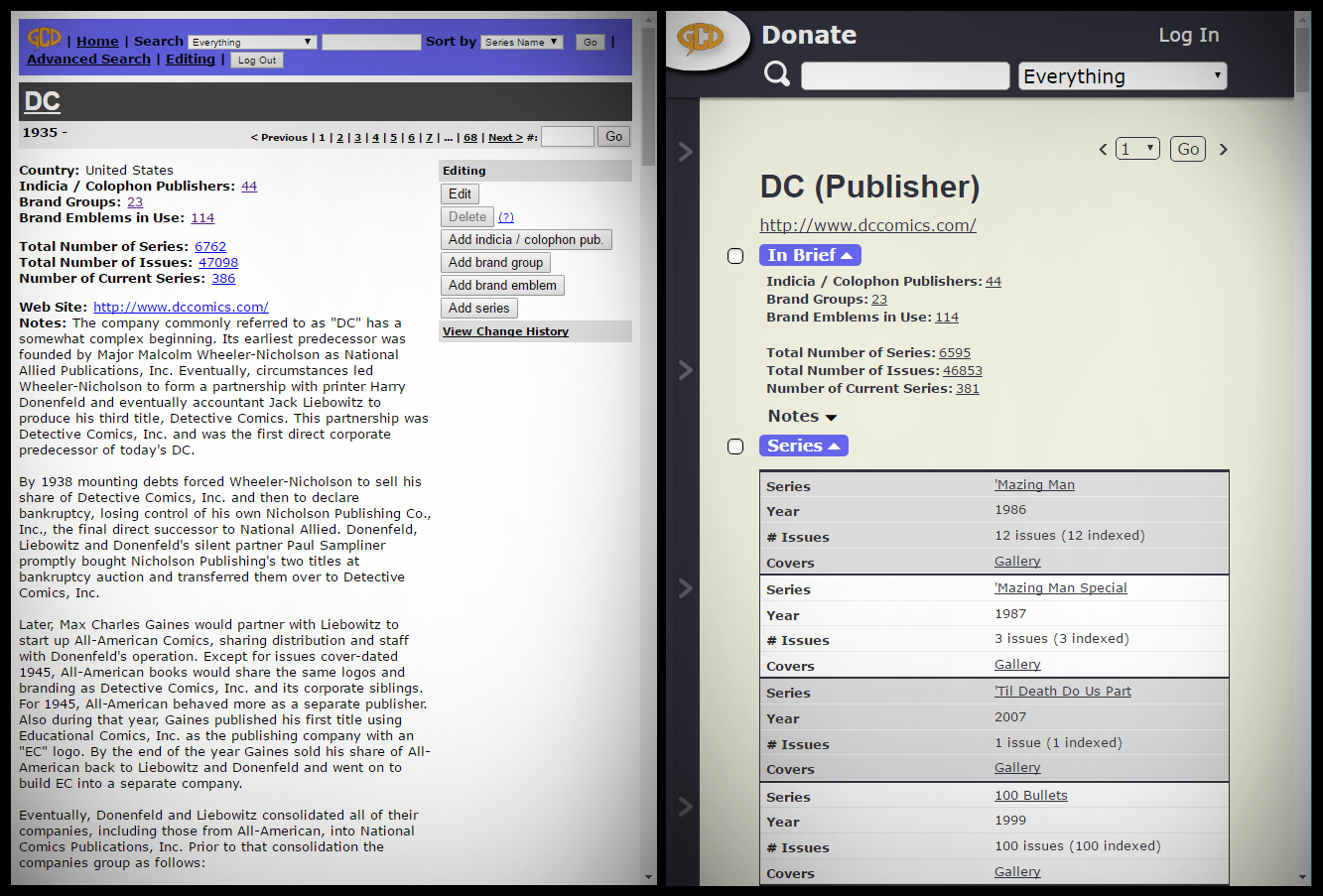Click the sidebar chevron beside 'Mazing Man Special row
Image resolution: width=1323 pixels, height=896 pixels.
(685, 588)
